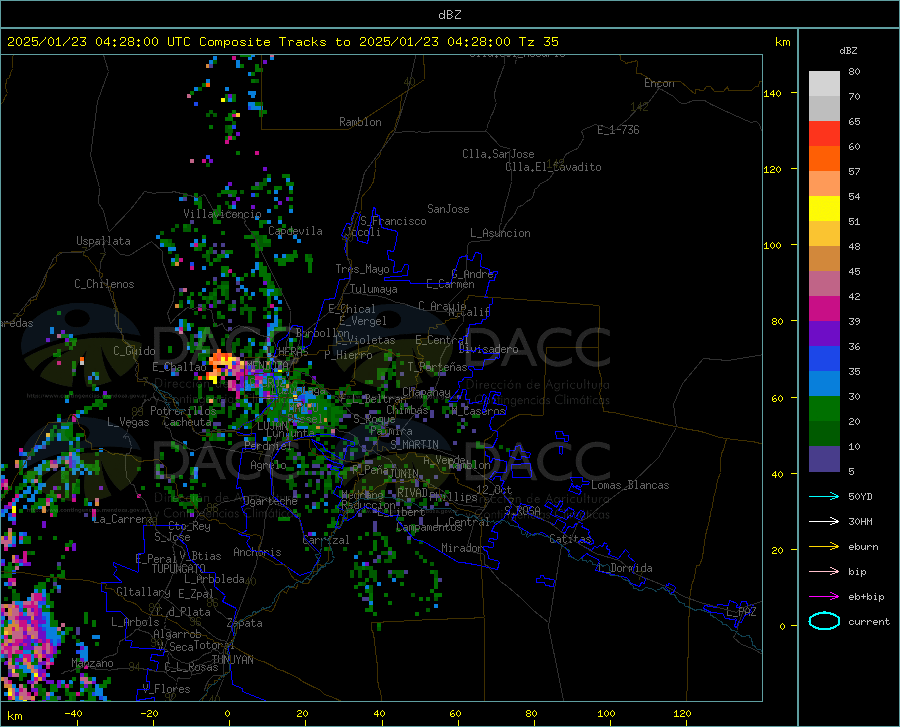Click the white 30HM arrow legend symbol
900x727 pixels.
(824, 521)
